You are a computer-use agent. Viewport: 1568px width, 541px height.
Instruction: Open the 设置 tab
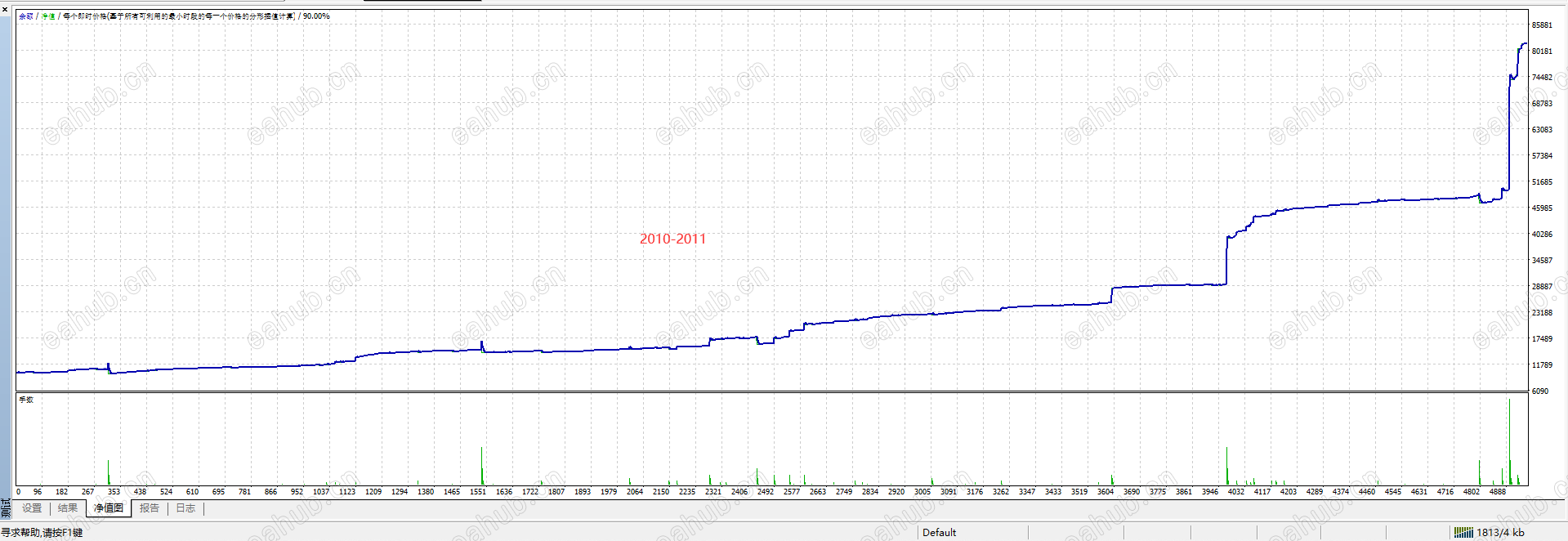coord(32,508)
